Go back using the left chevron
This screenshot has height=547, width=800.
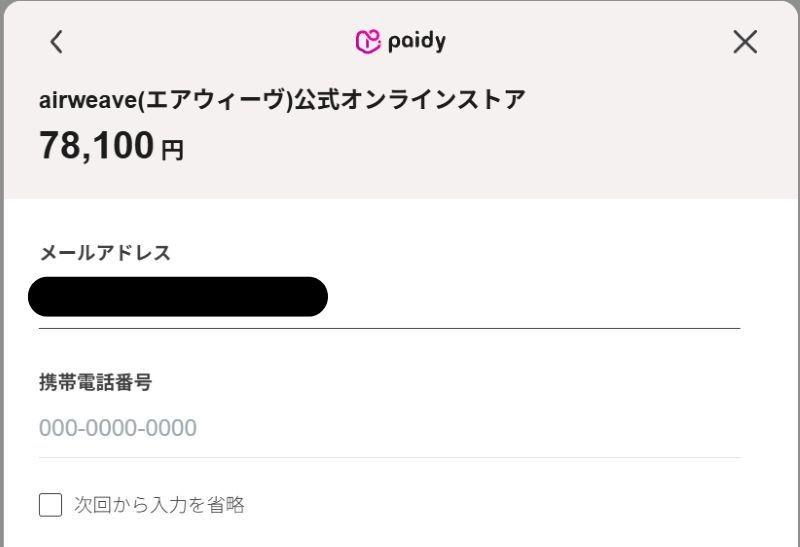pos(56,41)
